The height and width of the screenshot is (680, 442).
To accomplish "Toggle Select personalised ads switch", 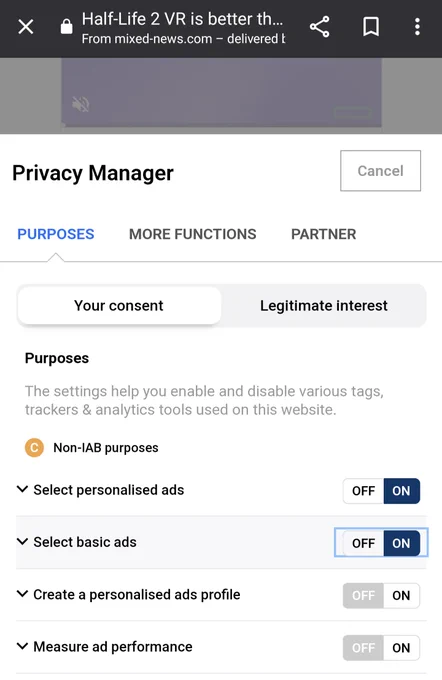I will [x=381, y=491].
